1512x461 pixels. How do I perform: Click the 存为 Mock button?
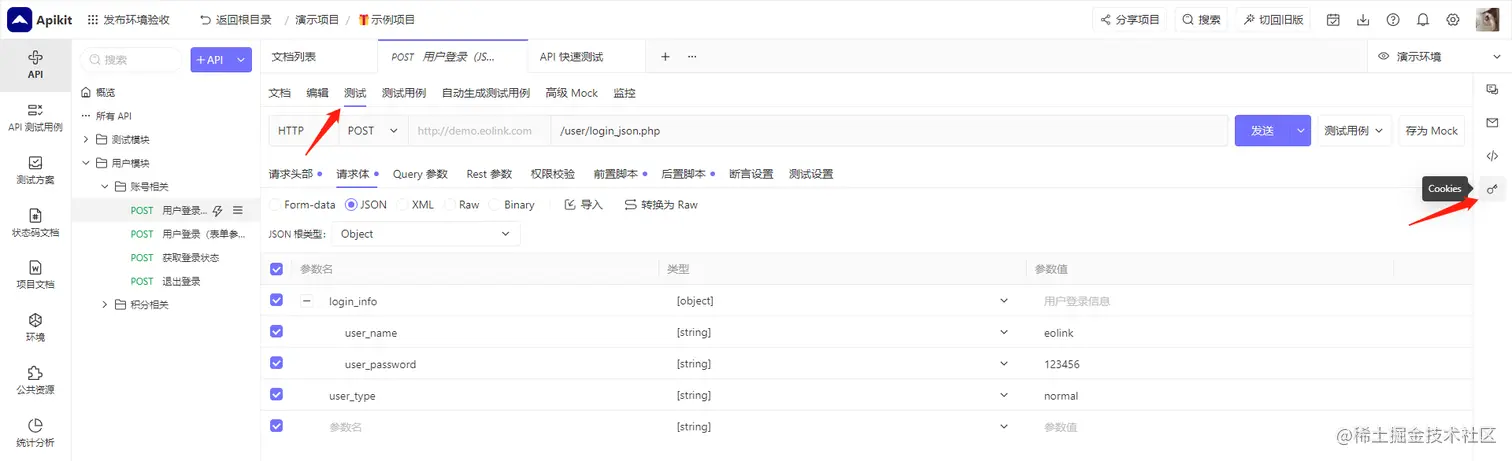point(1432,131)
